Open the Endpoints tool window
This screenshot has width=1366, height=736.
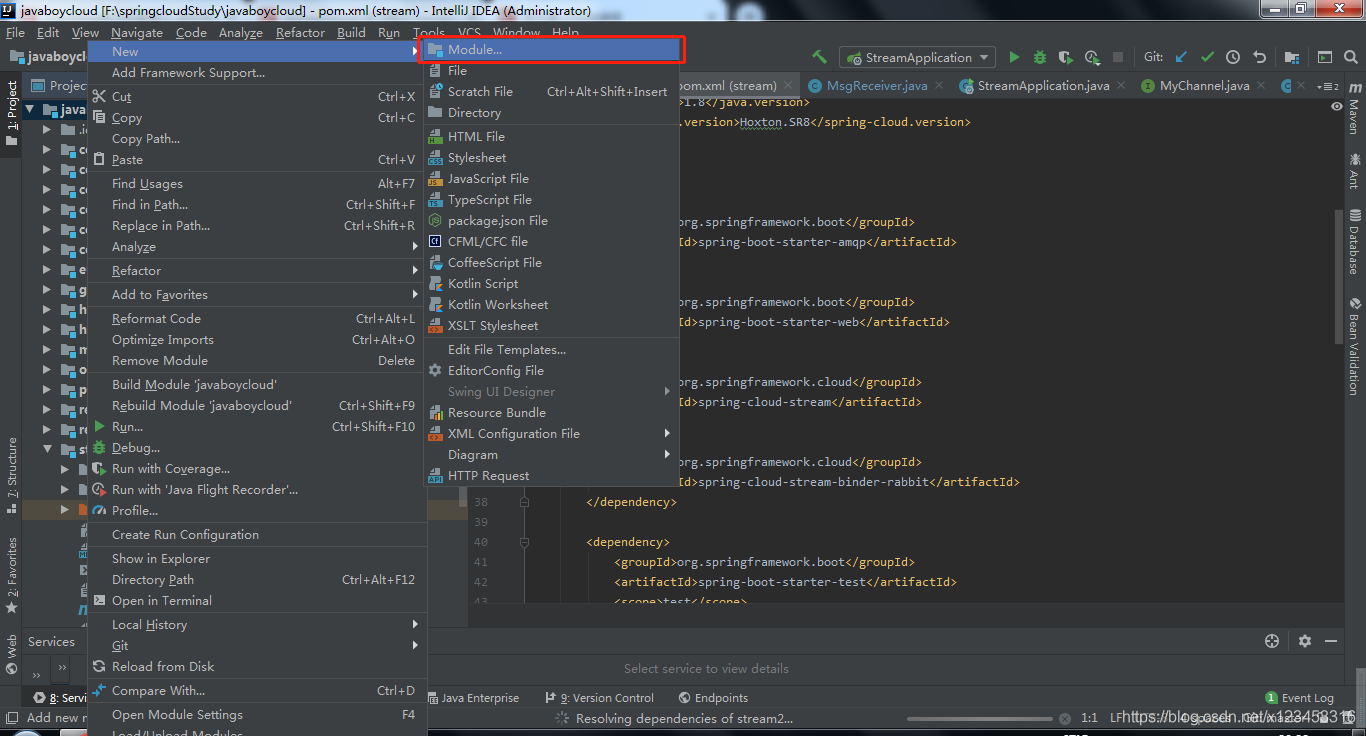(713, 698)
